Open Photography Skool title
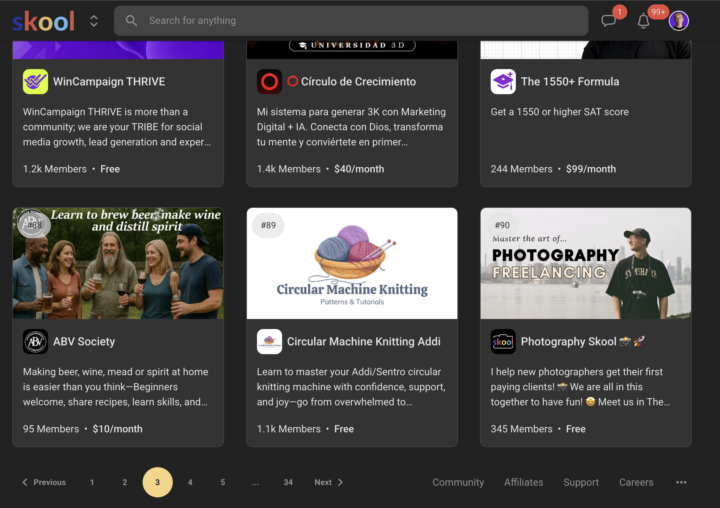The height and width of the screenshot is (508, 720). pos(583,342)
